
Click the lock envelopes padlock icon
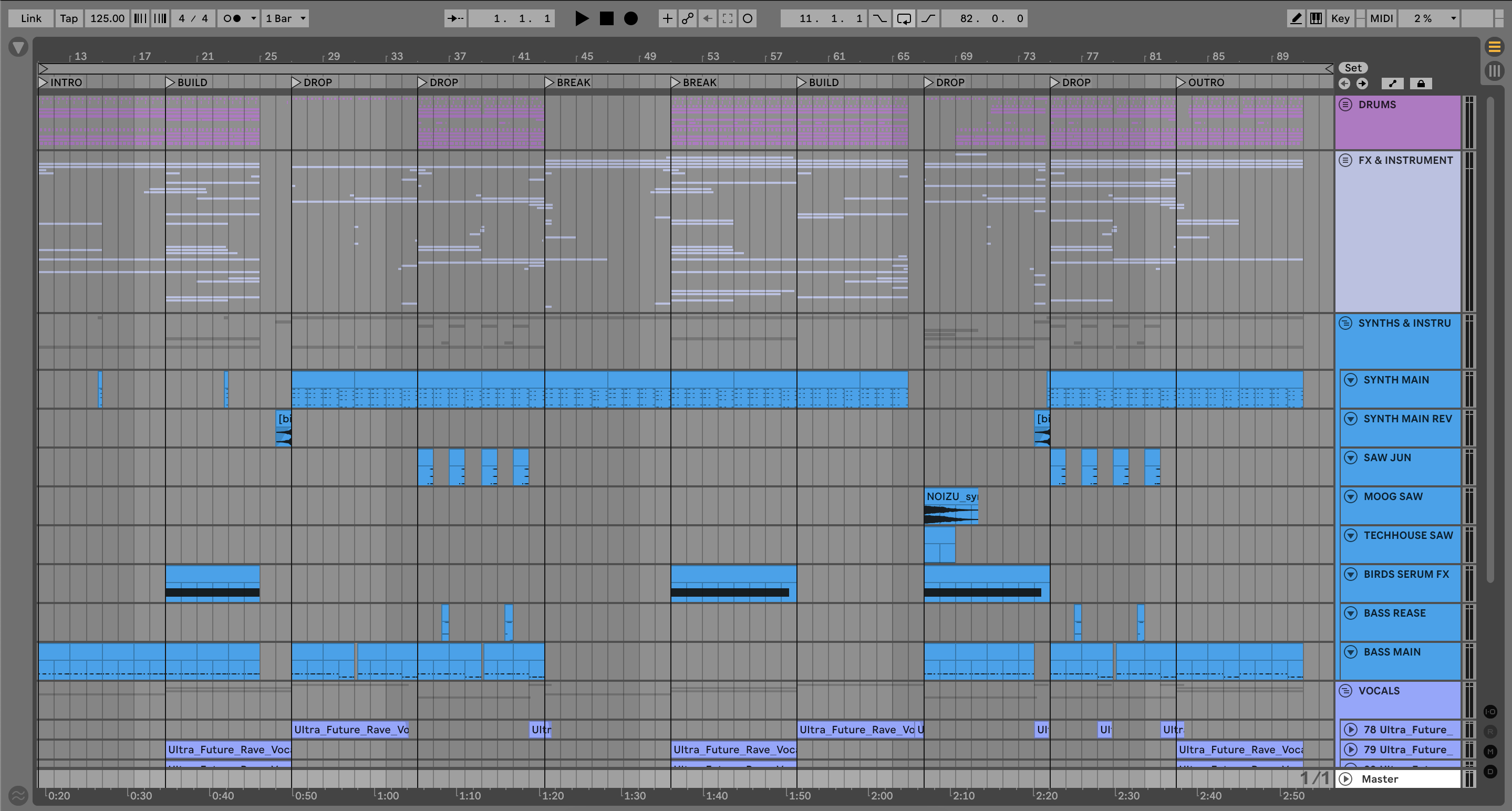[x=1421, y=84]
